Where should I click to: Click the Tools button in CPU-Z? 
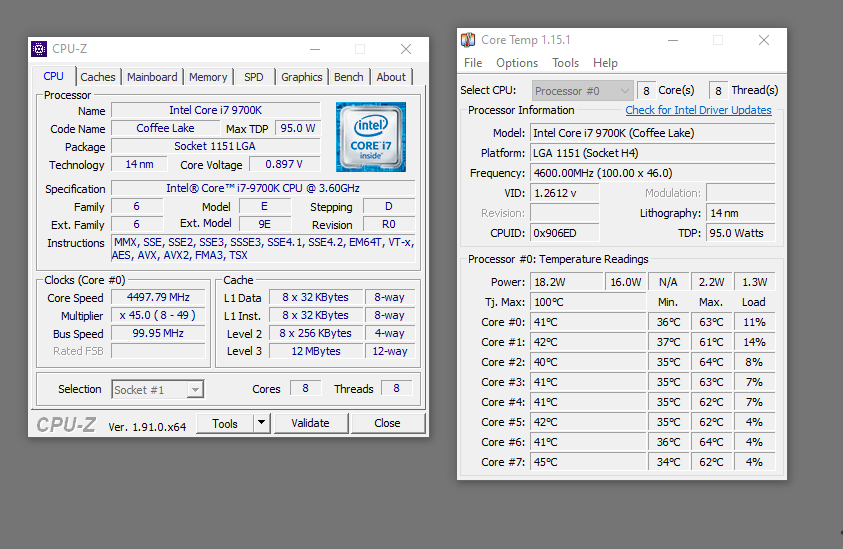[x=225, y=423]
